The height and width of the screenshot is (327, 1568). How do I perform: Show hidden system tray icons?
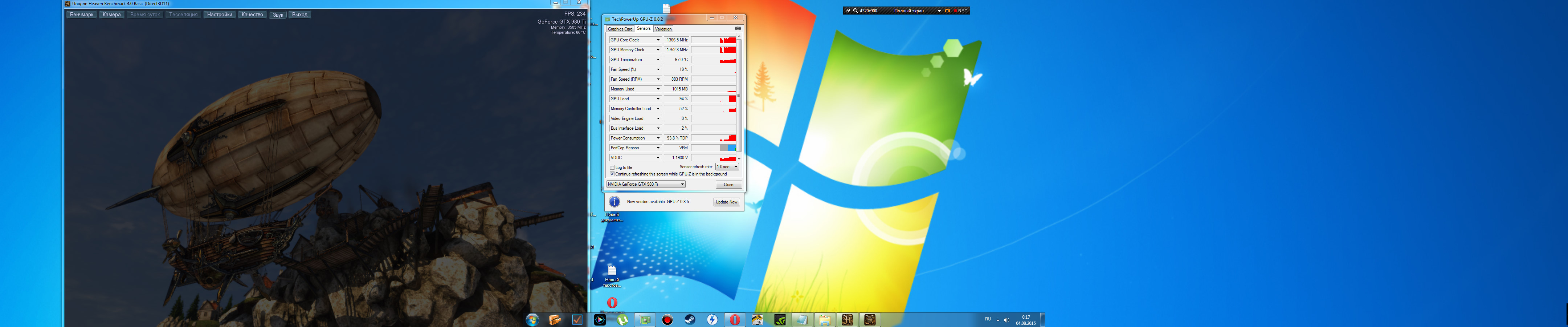[x=998, y=320]
